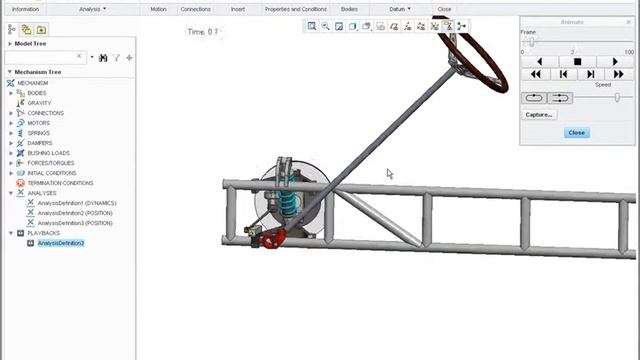The height and width of the screenshot is (360, 640).
Task: Open the tree filter funnel icon
Action: (117, 58)
